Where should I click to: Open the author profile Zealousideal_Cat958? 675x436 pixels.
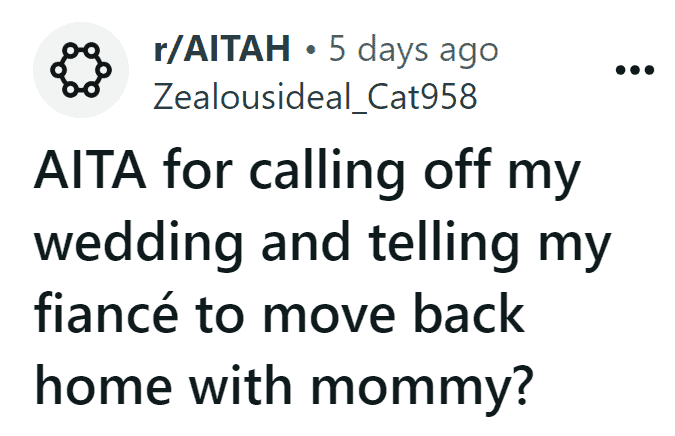(x=315, y=96)
